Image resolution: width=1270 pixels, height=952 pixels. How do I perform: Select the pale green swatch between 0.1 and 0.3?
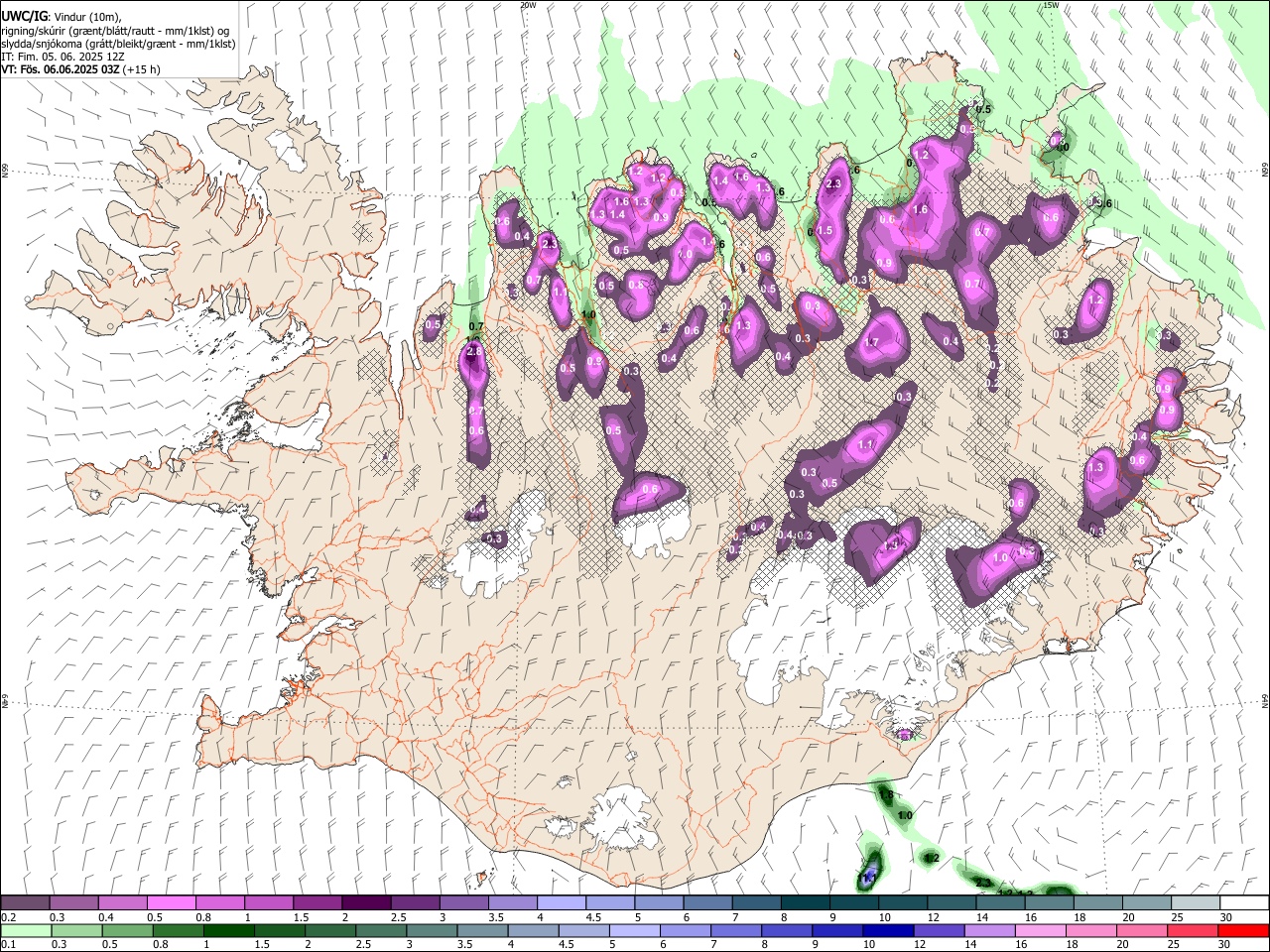coord(25,930)
